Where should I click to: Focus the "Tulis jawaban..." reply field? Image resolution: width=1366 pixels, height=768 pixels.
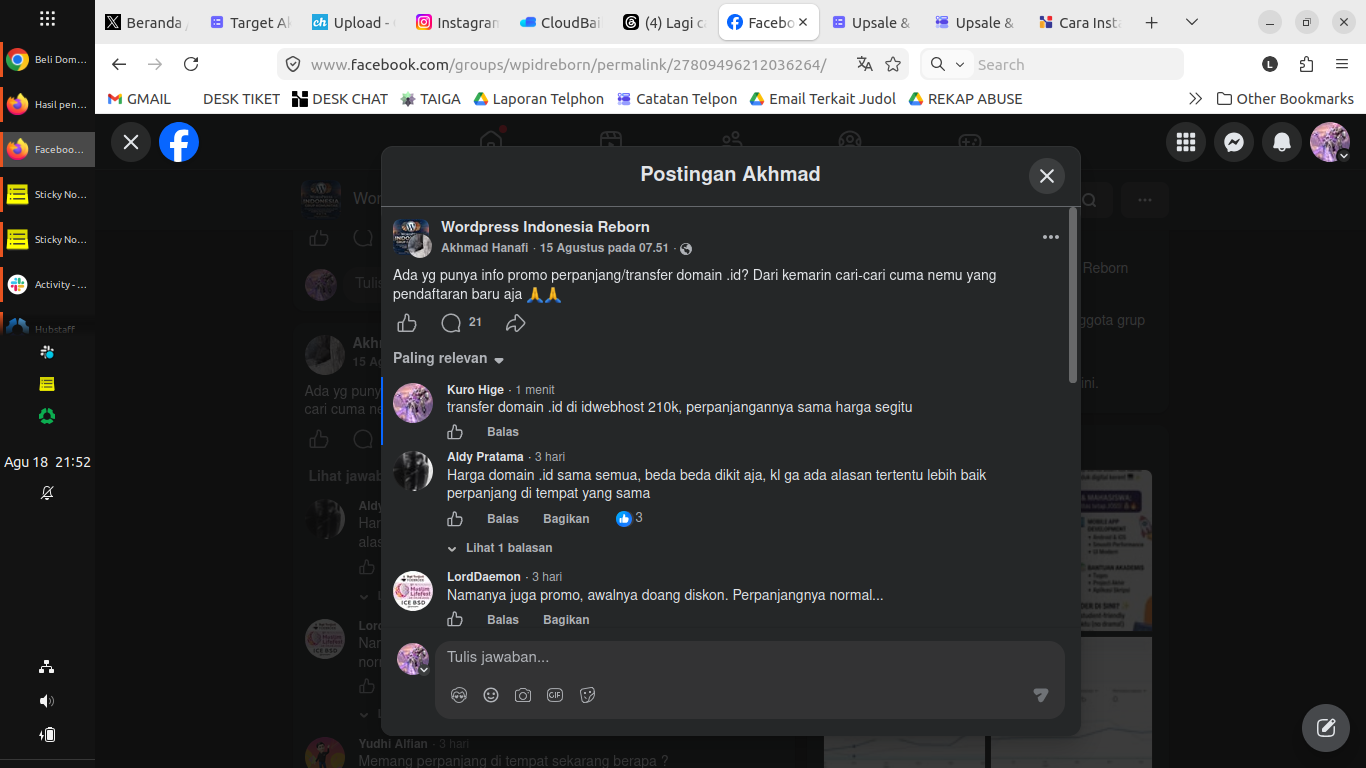coord(749,657)
